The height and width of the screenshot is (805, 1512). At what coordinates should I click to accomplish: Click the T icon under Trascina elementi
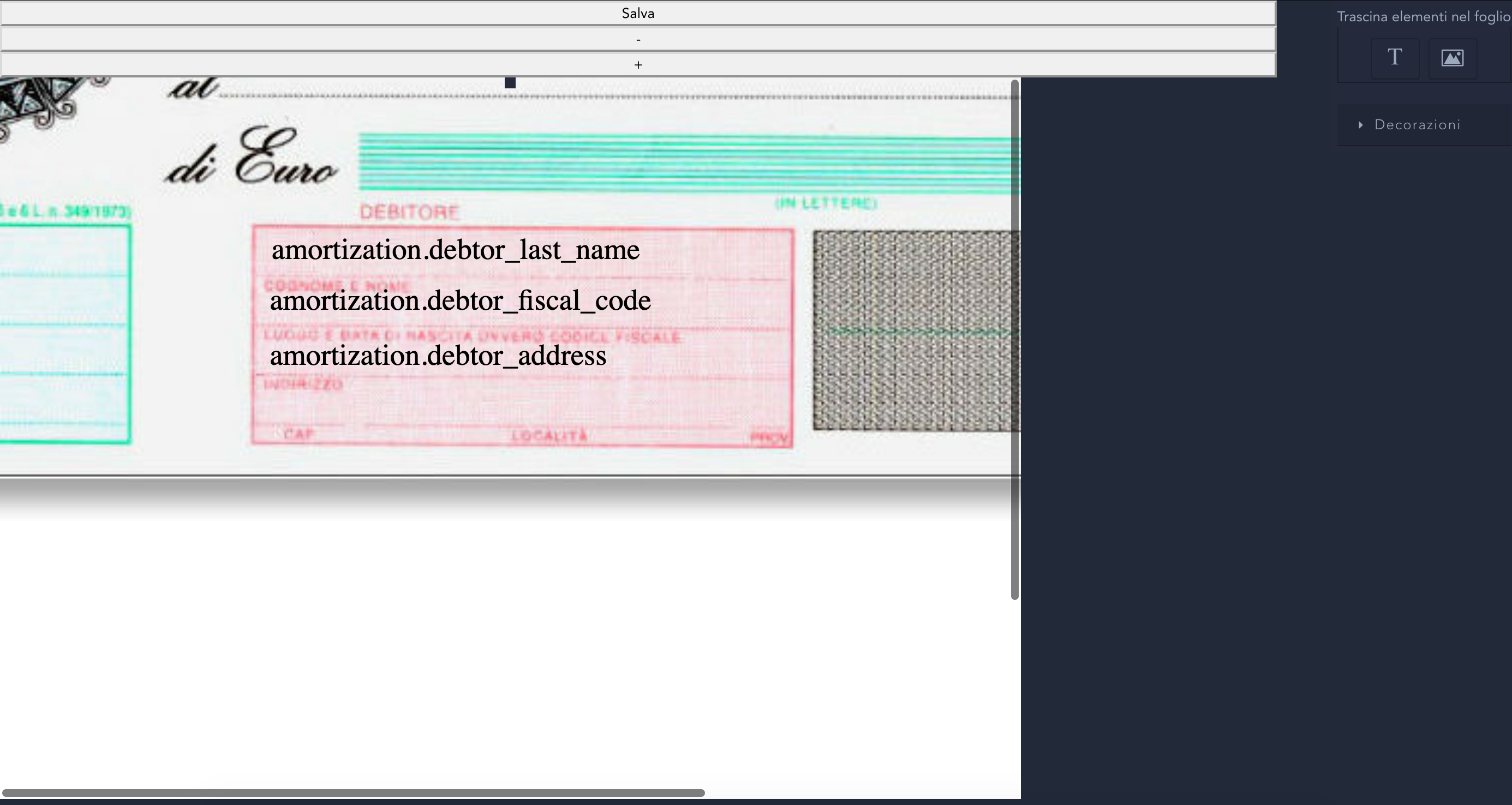point(1395,58)
